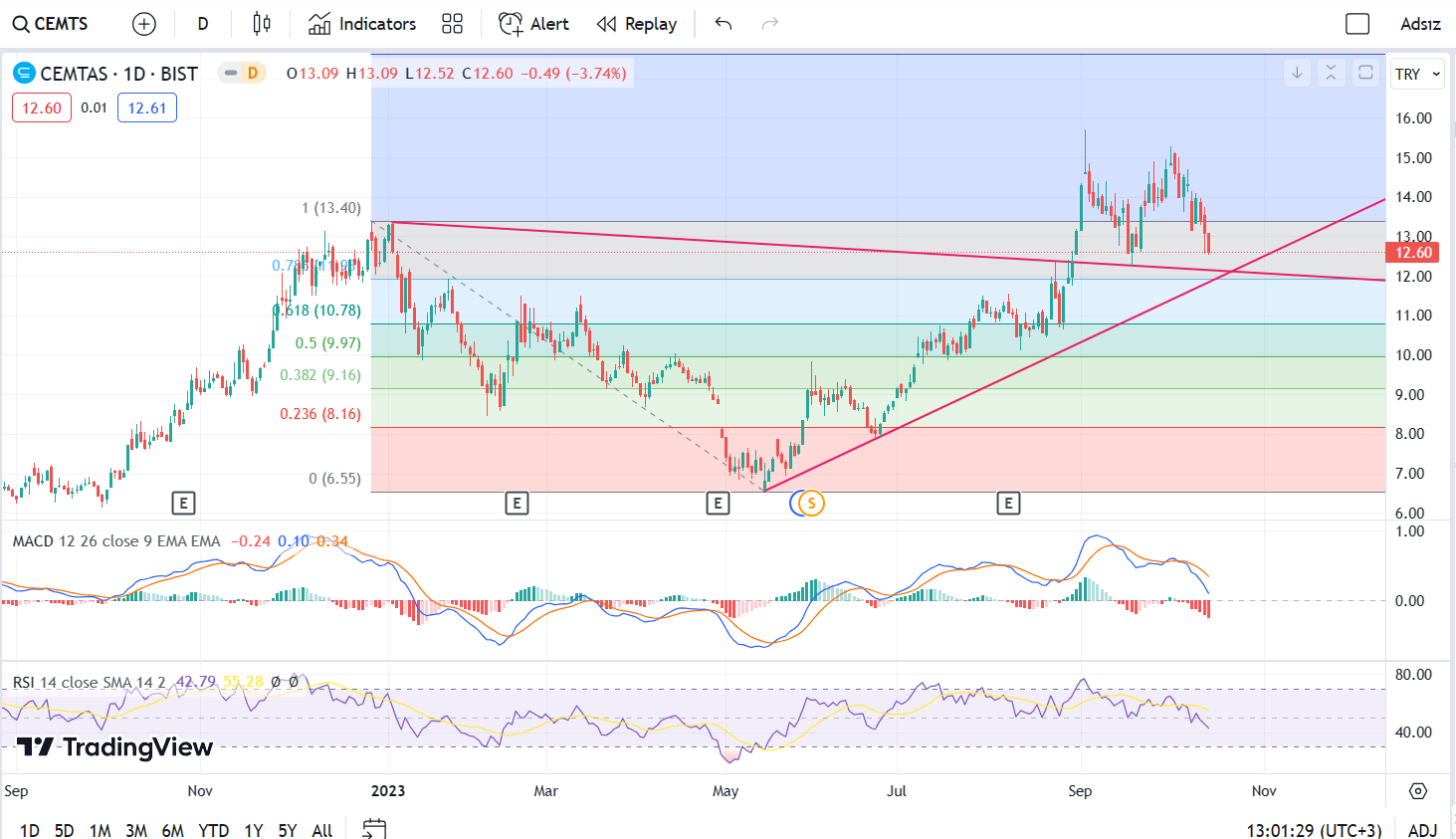Click the 12.60 current price label
This screenshot has width=1456, height=839.
pos(1413,253)
